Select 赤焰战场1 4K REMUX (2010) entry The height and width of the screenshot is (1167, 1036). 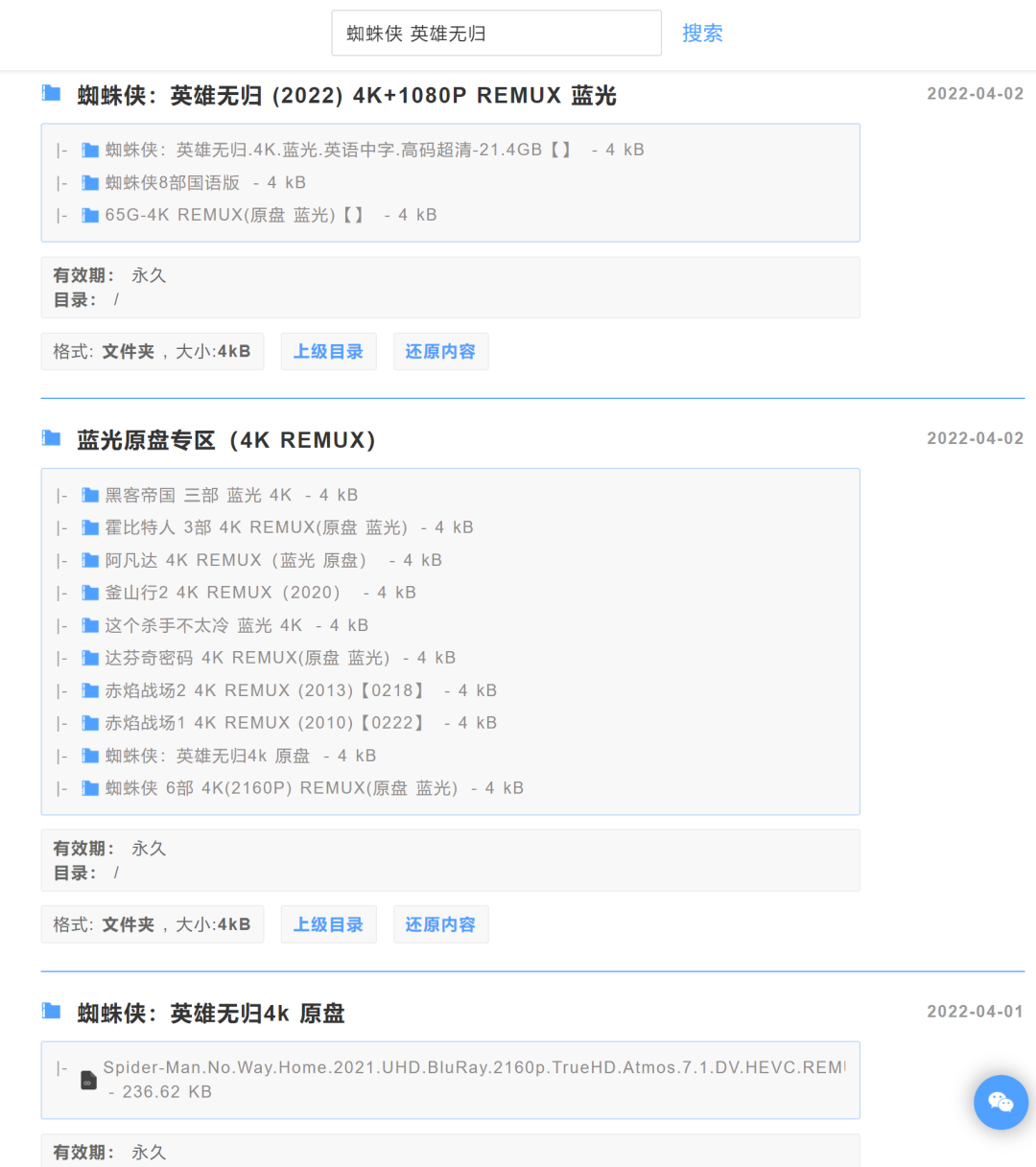(x=265, y=723)
